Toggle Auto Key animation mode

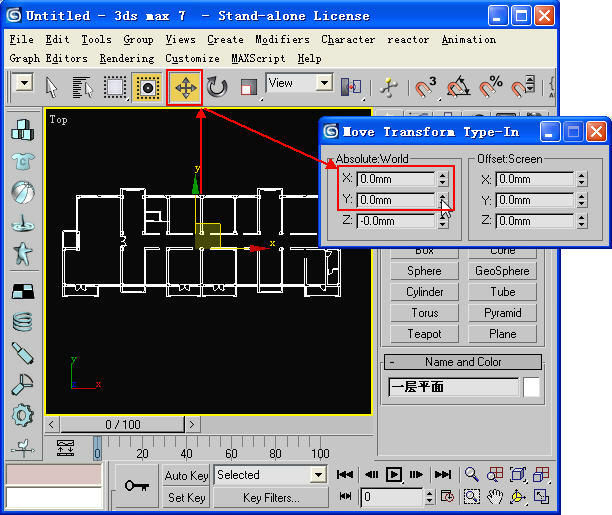click(x=187, y=475)
